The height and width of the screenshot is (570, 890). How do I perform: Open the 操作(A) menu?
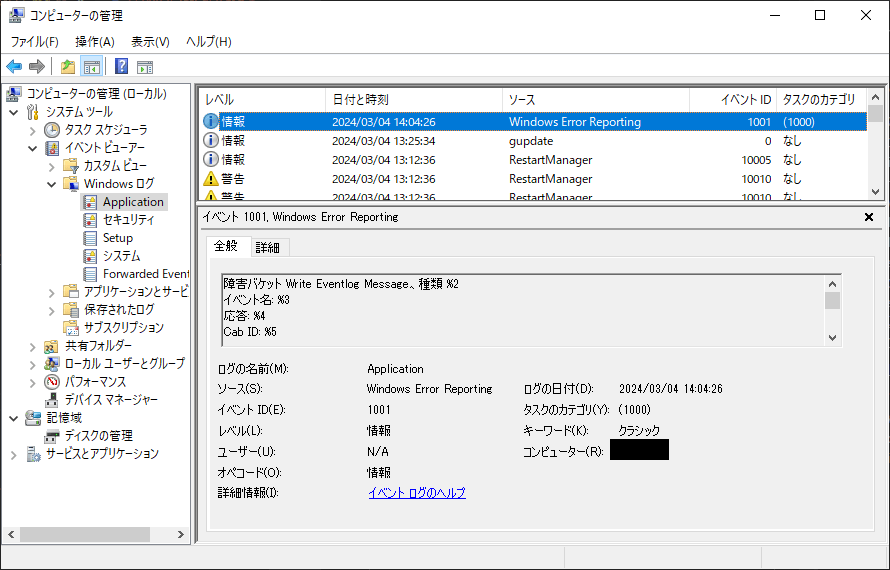pos(95,41)
